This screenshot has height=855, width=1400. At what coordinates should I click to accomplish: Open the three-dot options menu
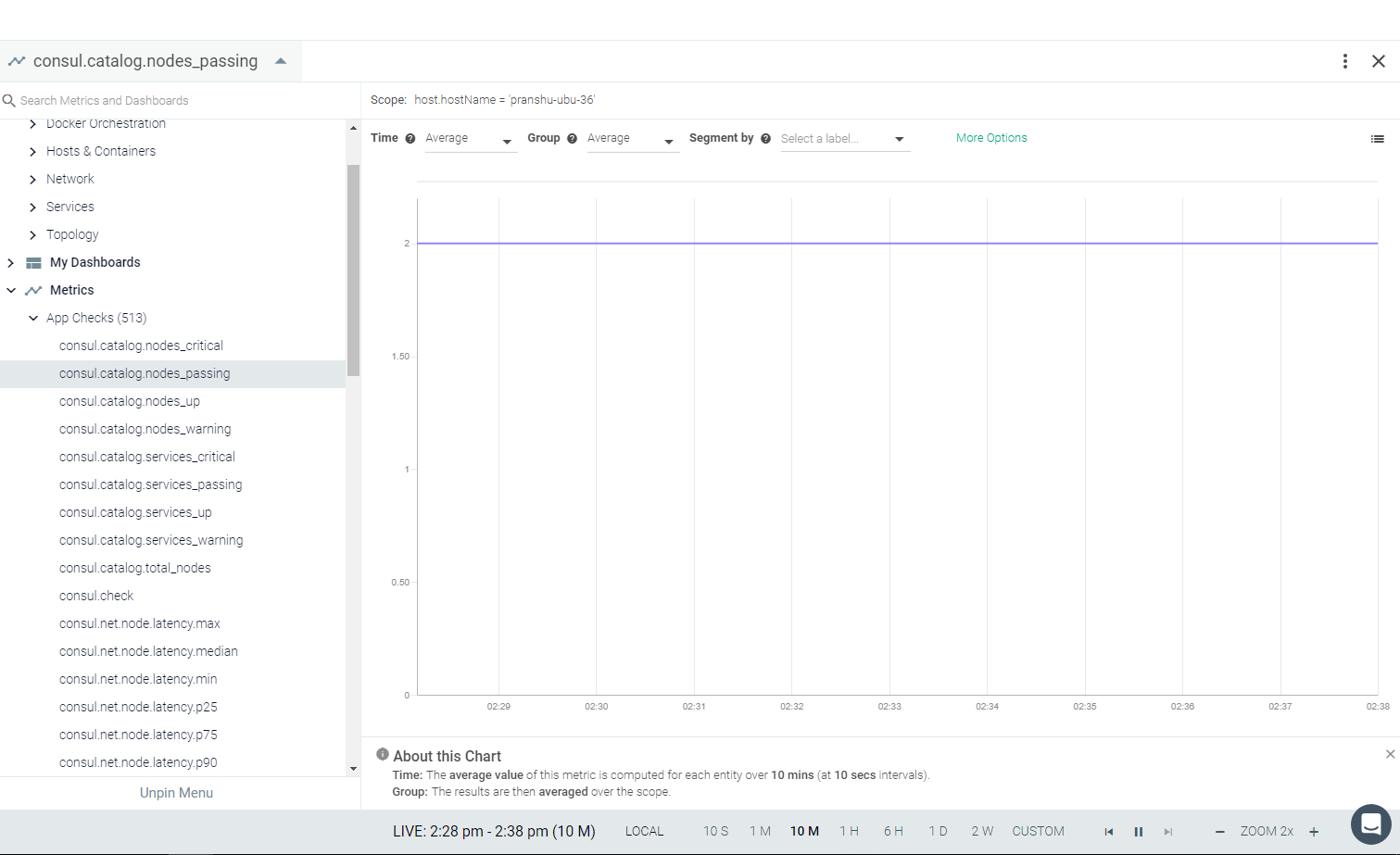click(1345, 61)
